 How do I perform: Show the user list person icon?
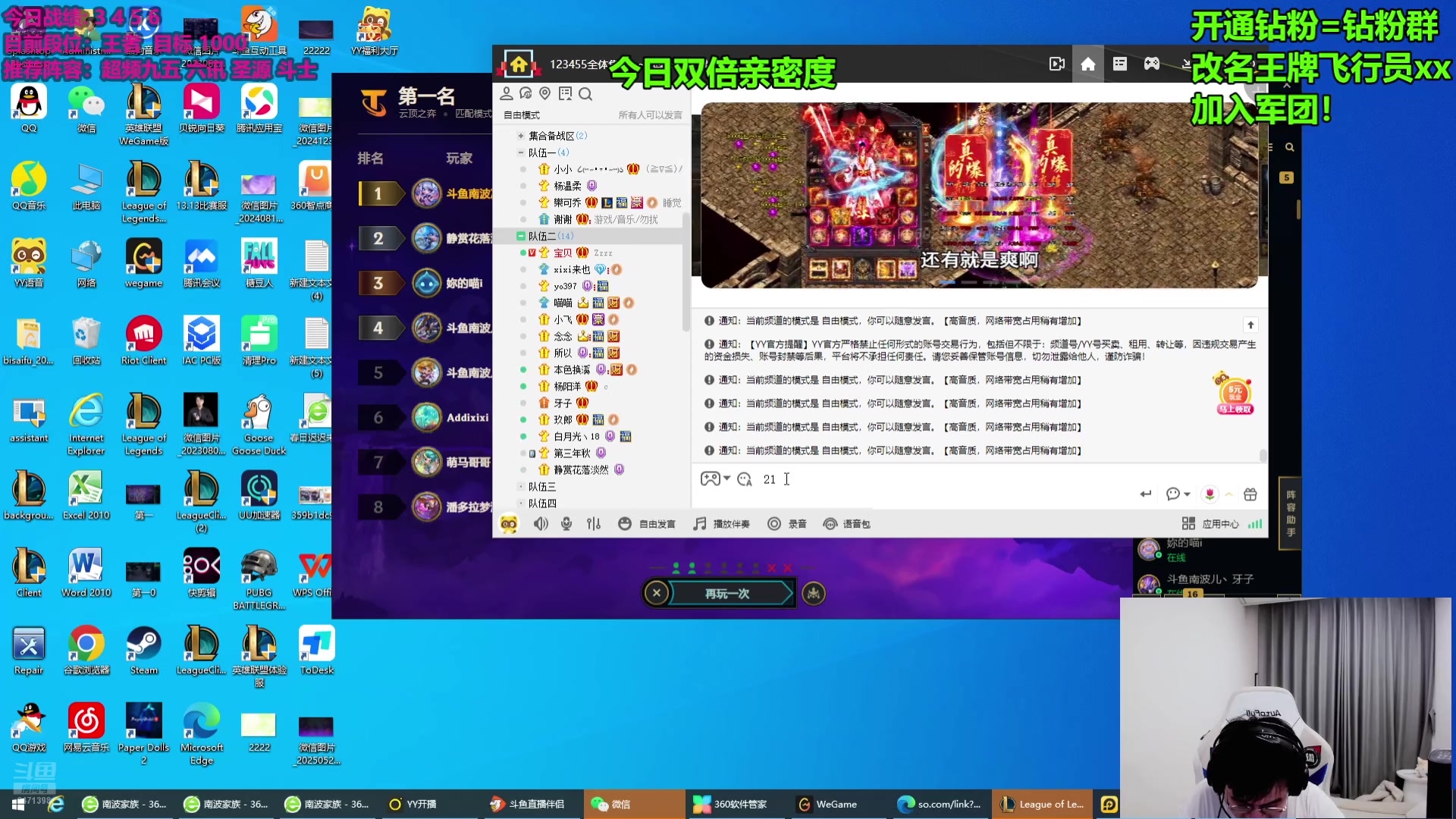pos(507,93)
